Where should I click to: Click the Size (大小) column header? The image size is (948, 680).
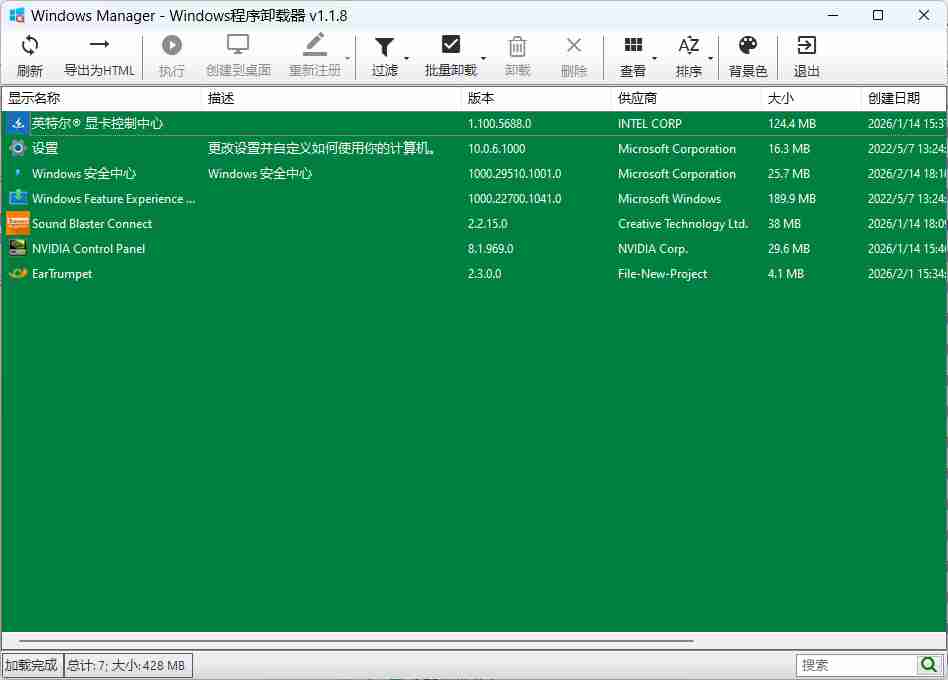click(810, 98)
